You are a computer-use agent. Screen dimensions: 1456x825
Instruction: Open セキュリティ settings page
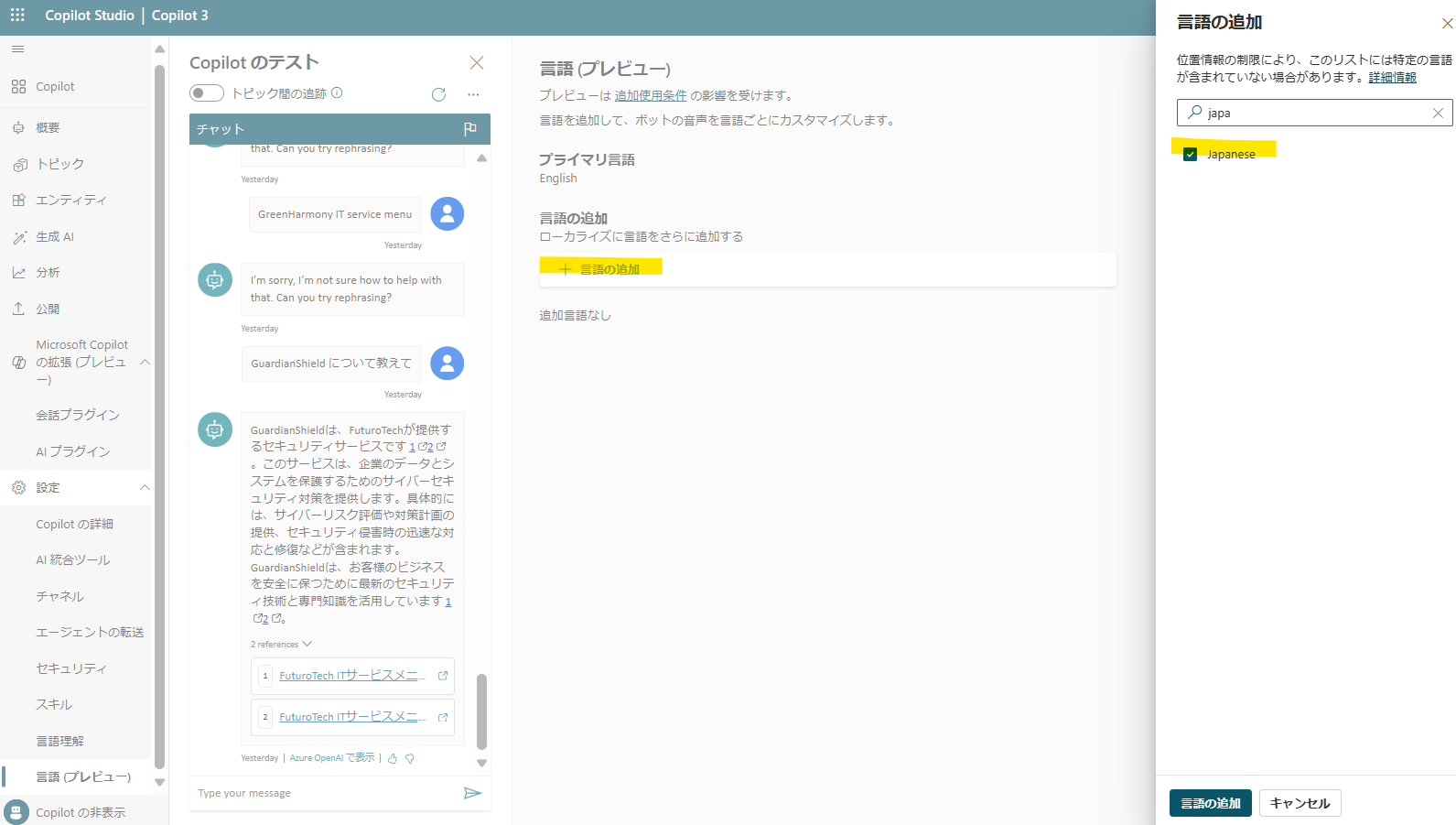(x=71, y=668)
